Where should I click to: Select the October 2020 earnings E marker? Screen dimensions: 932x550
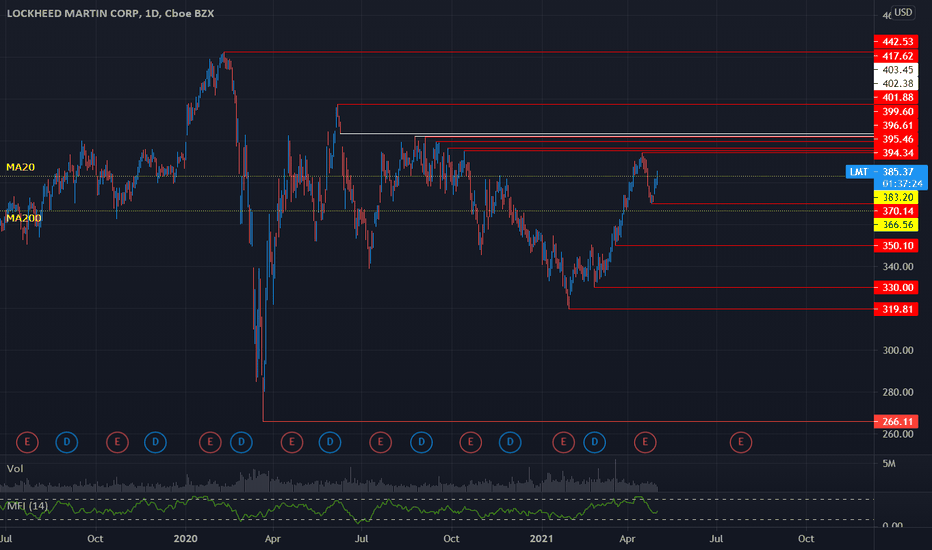[471, 442]
